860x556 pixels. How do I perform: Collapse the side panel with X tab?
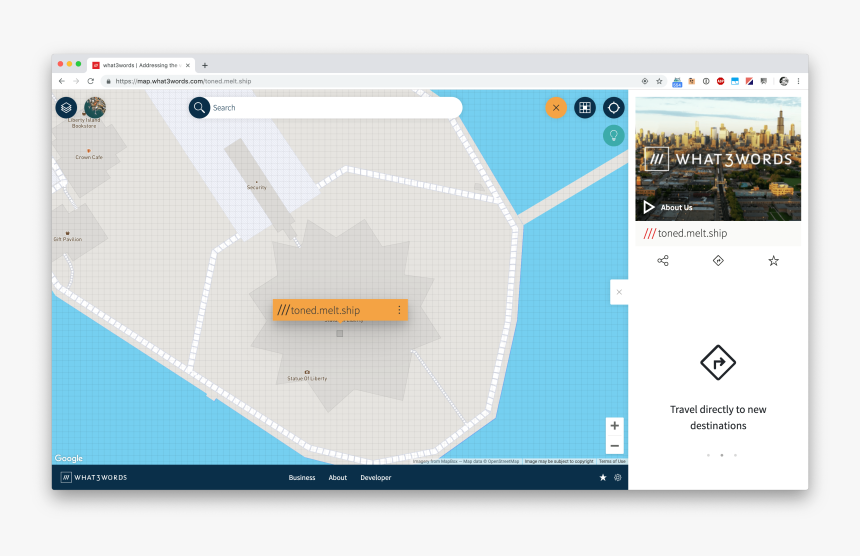619,292
